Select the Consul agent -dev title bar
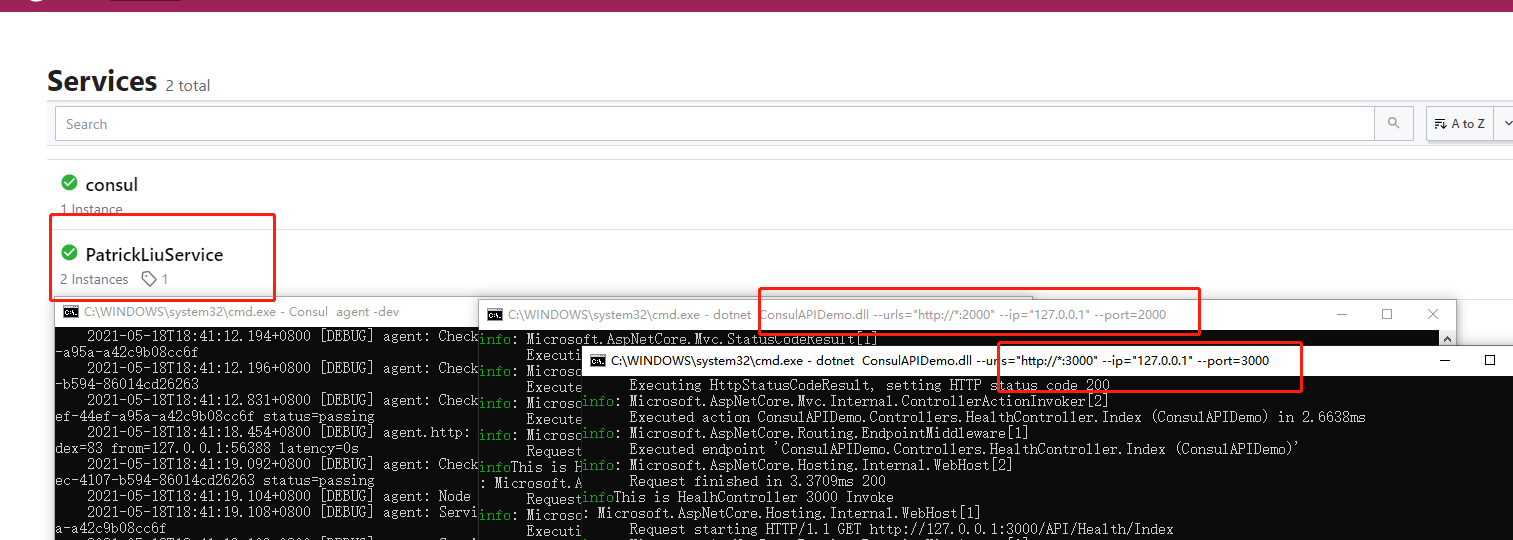1513x540 pixels. pos(267,312)
